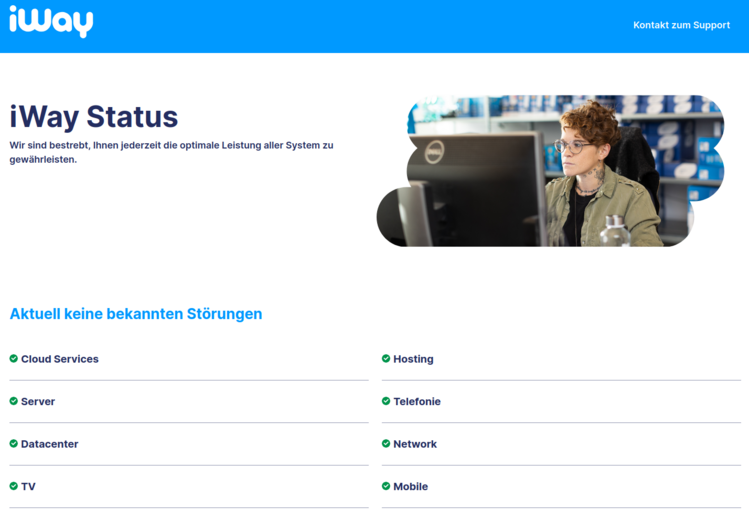
Task: Click the support employee photo
Action: (x=550, y=171)
